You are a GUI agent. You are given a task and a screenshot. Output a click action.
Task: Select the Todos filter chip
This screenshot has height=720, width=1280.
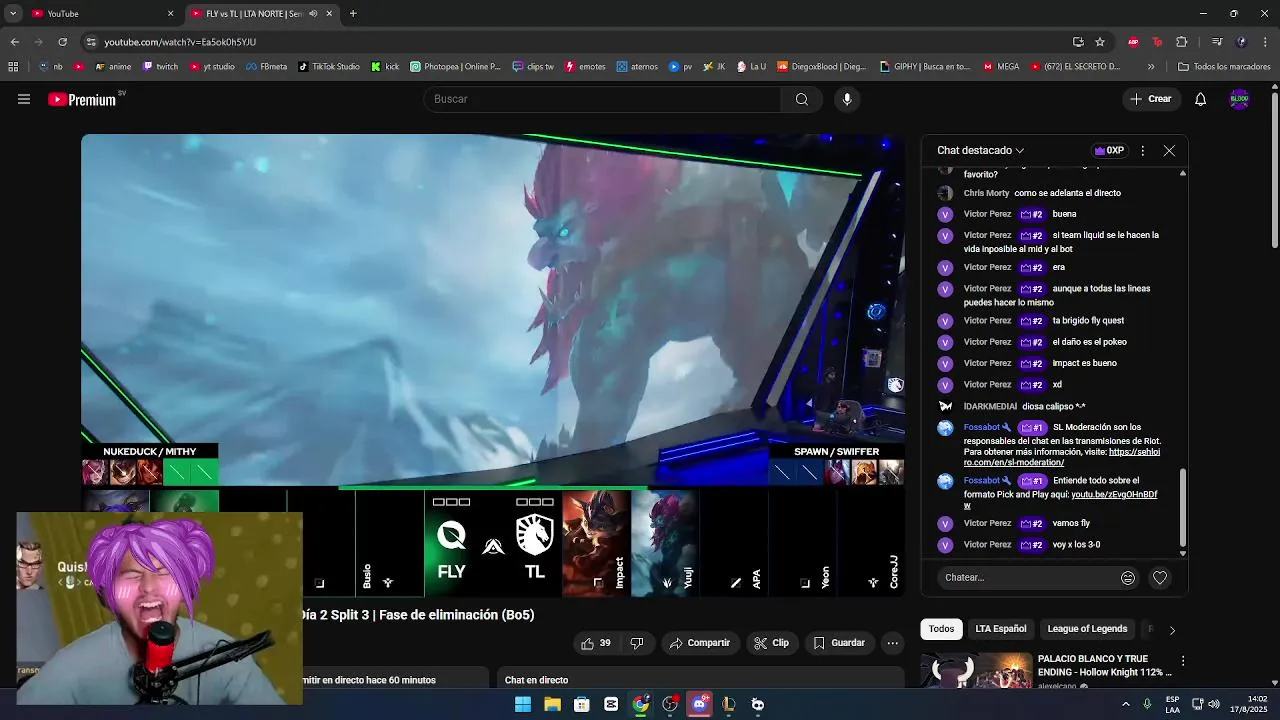[941, 629]
